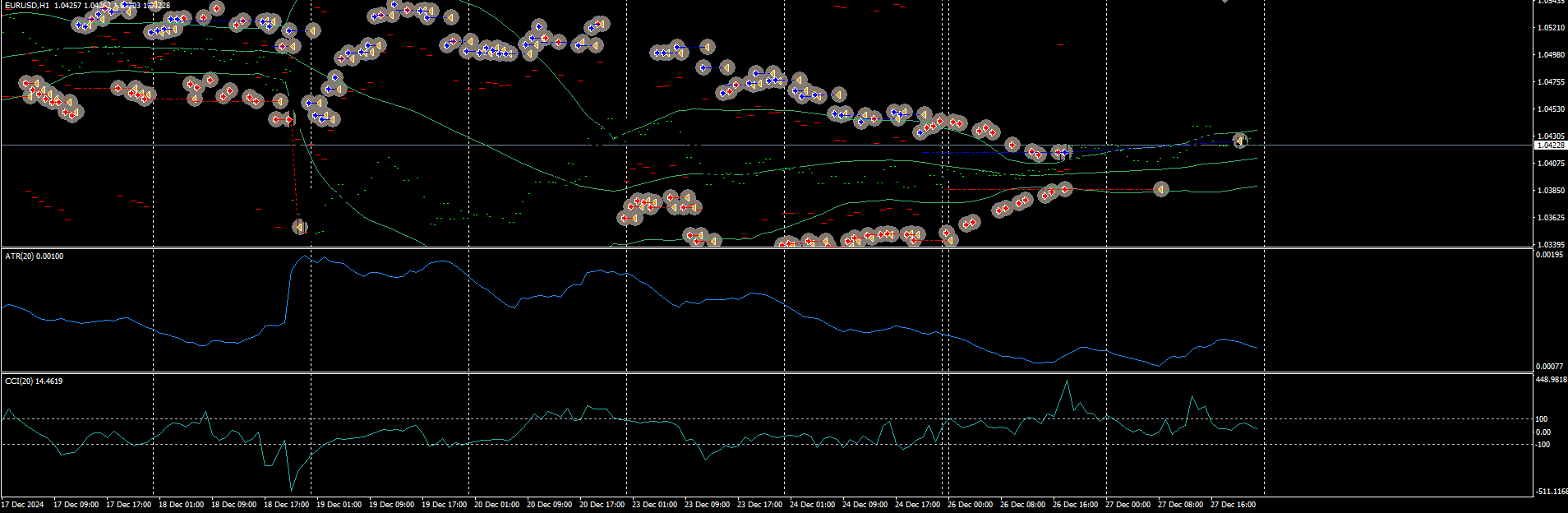Click the 27 Dec 16:00 time label
The height and width of the screenshot is (513, 1568).
(x=1233, y=505)
